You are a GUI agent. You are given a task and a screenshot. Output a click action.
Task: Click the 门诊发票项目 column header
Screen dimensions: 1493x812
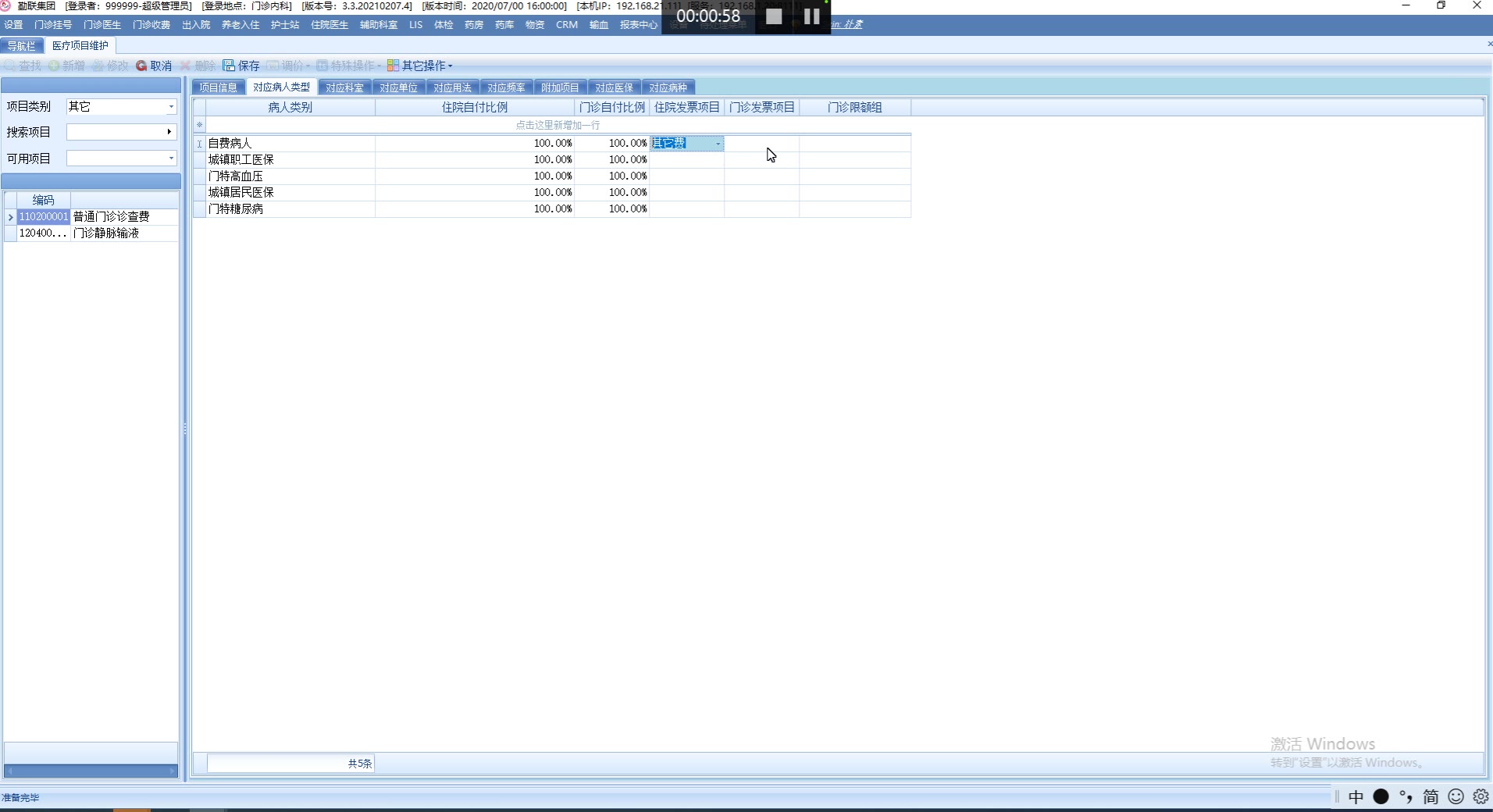click(762, 108)
